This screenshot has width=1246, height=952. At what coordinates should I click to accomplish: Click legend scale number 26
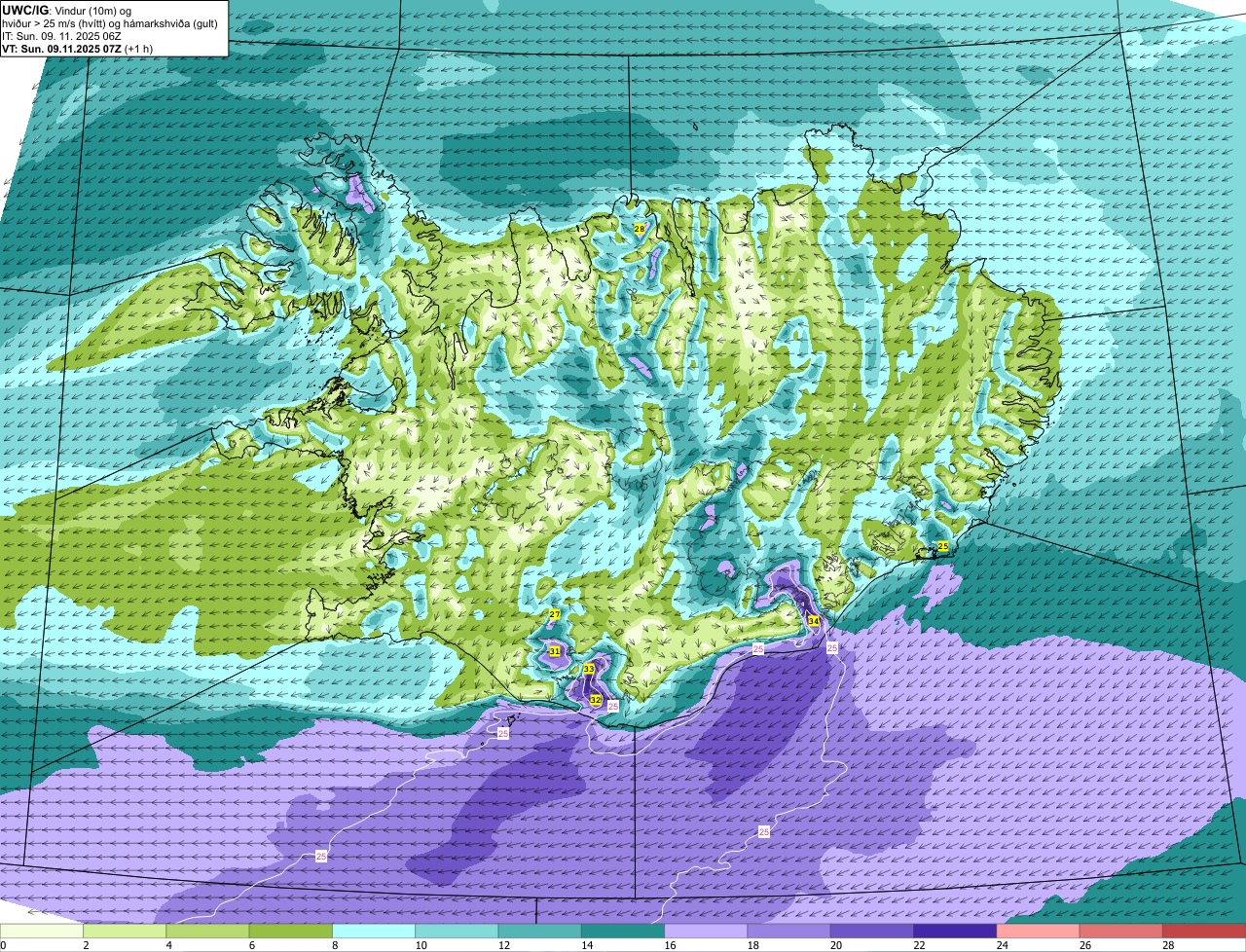pos(1085,945)
